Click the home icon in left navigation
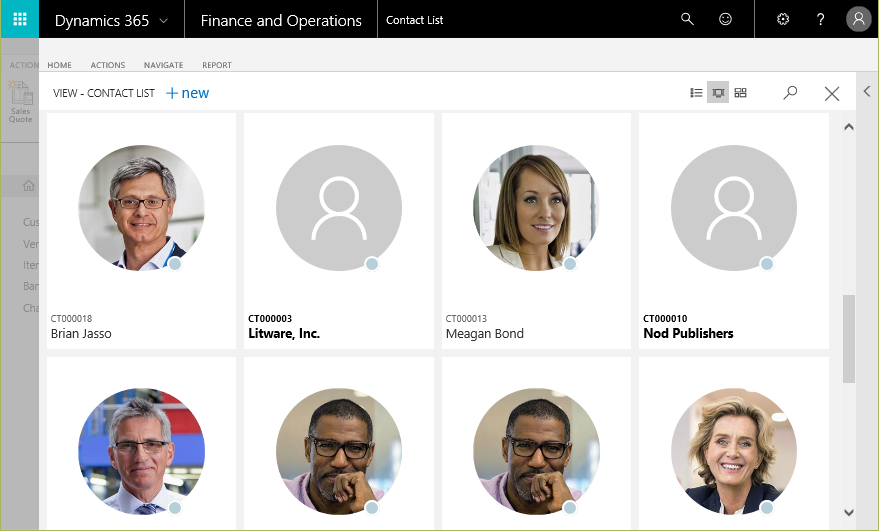Screen dimensions: 879x531 tap(29, 186)
